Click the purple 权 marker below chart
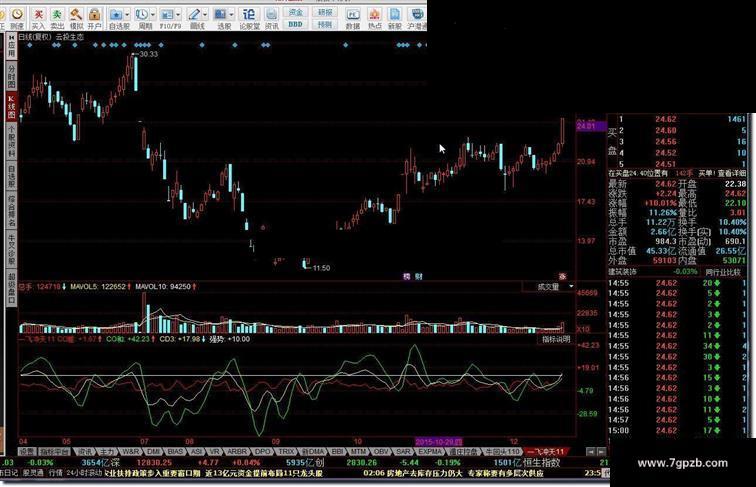 coord(407,276)
